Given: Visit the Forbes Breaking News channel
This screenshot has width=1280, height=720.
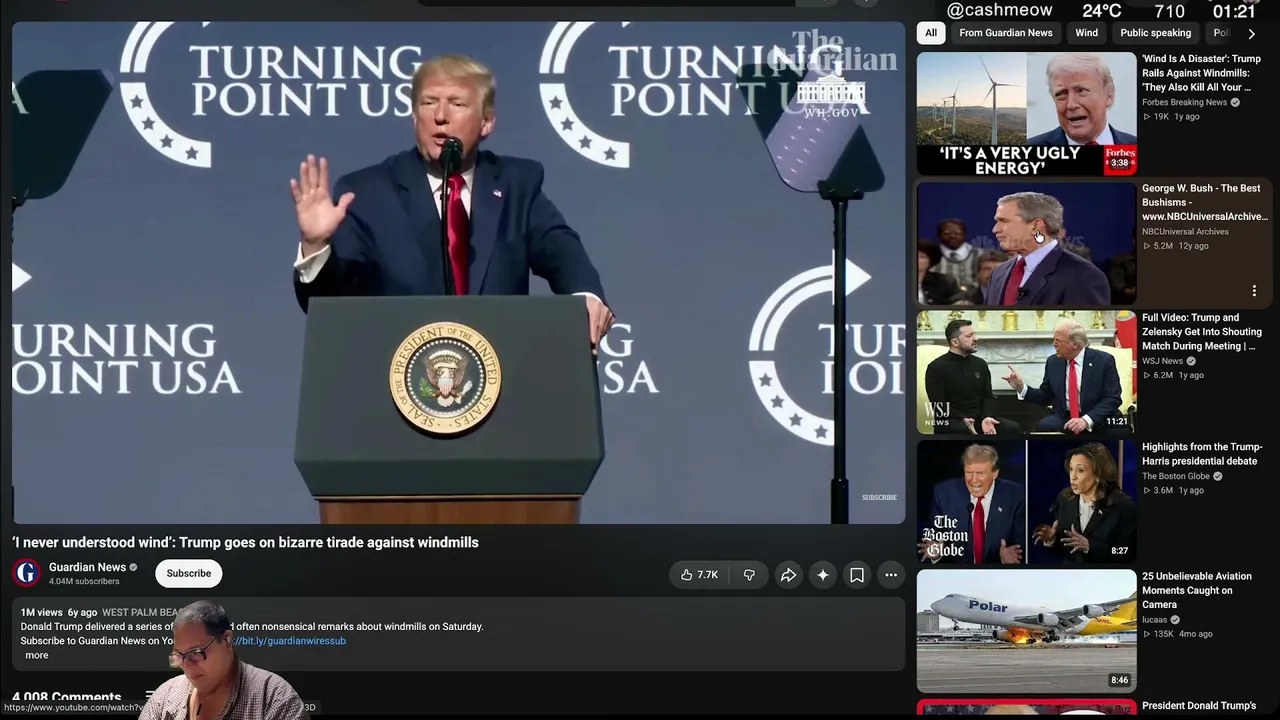Looking at the screenshot, I should tap(1184, 102).
